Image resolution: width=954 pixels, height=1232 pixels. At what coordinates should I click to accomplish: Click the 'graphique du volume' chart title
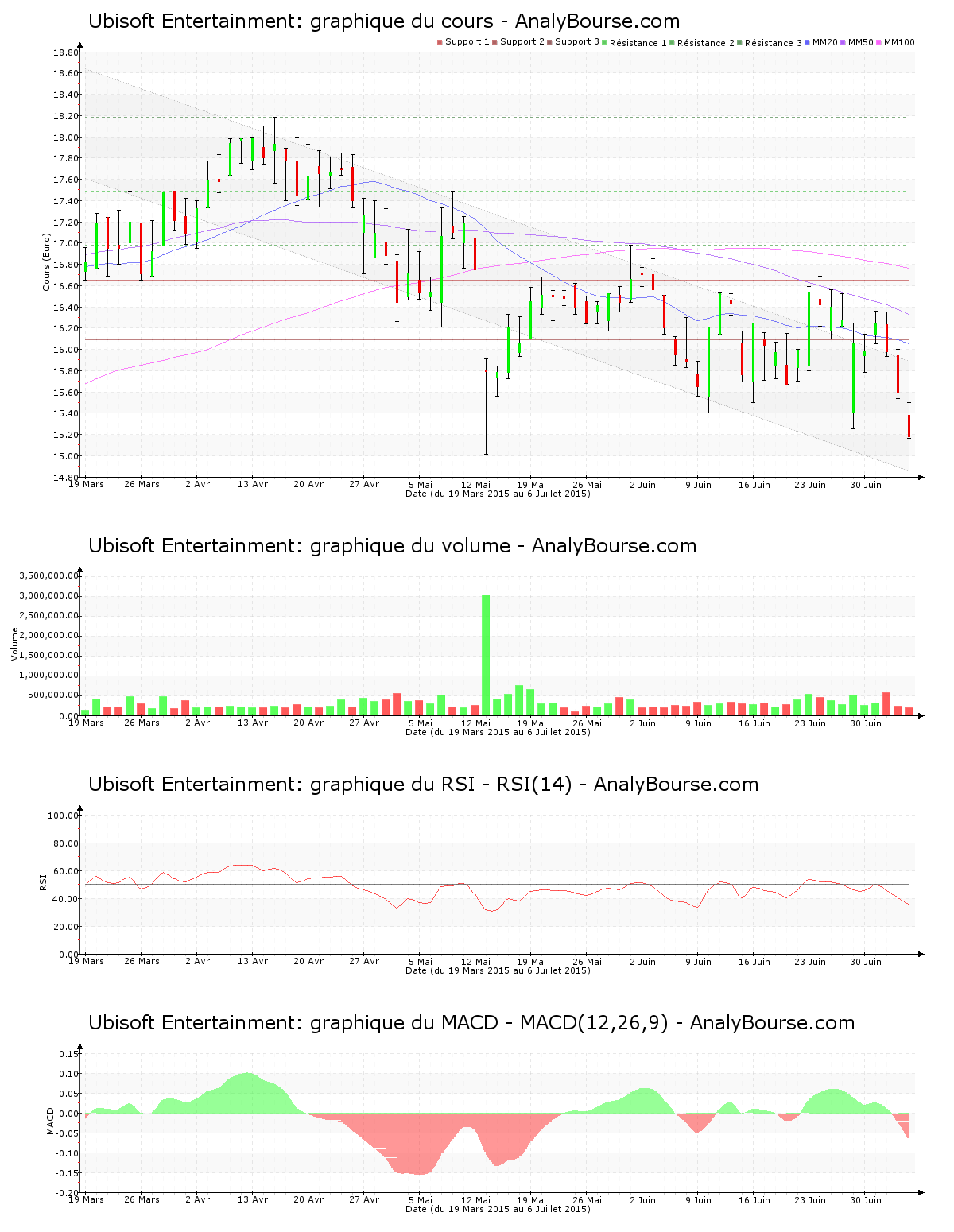(x=393, y=546)
